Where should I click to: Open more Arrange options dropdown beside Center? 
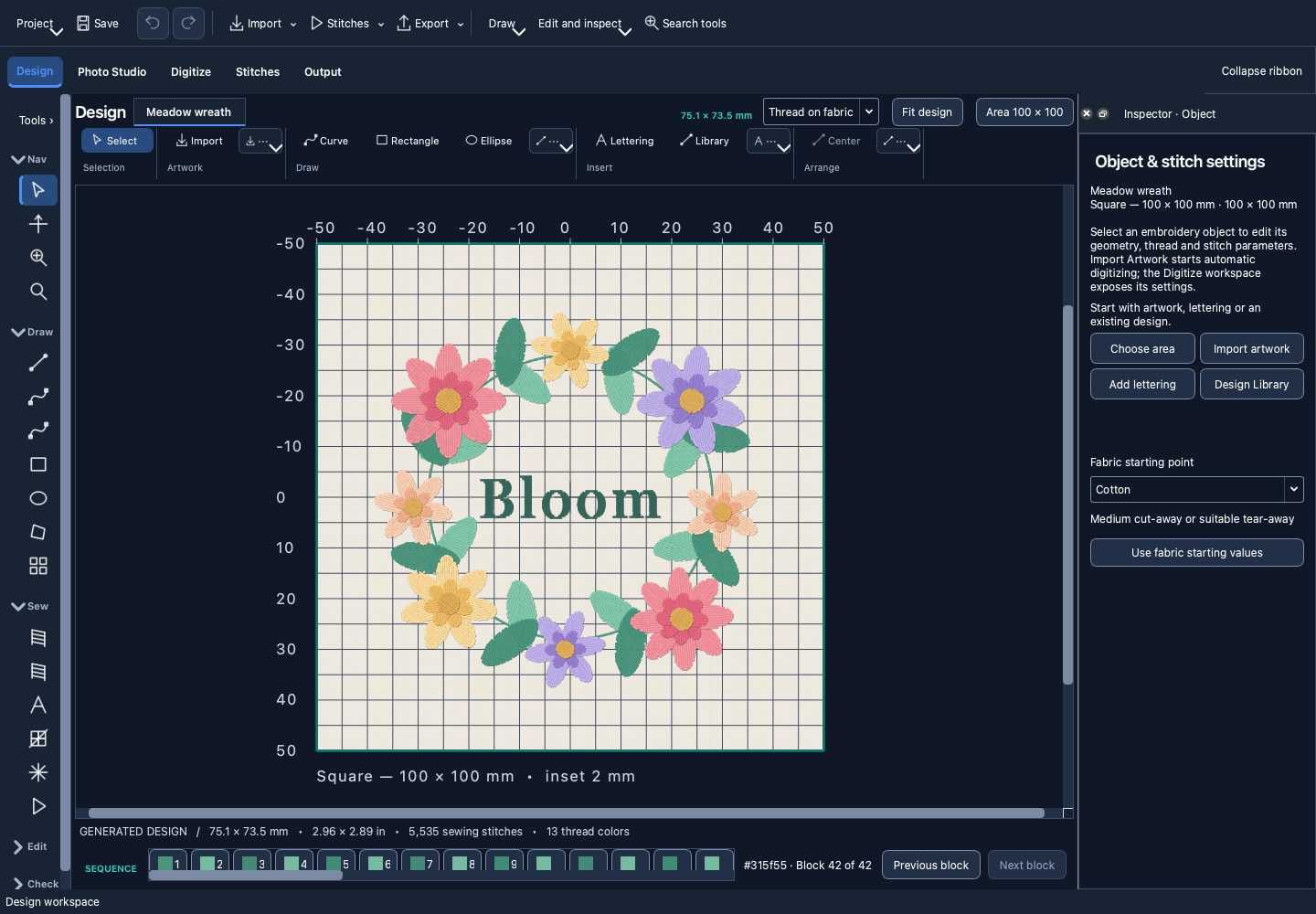tap(898, 141)
